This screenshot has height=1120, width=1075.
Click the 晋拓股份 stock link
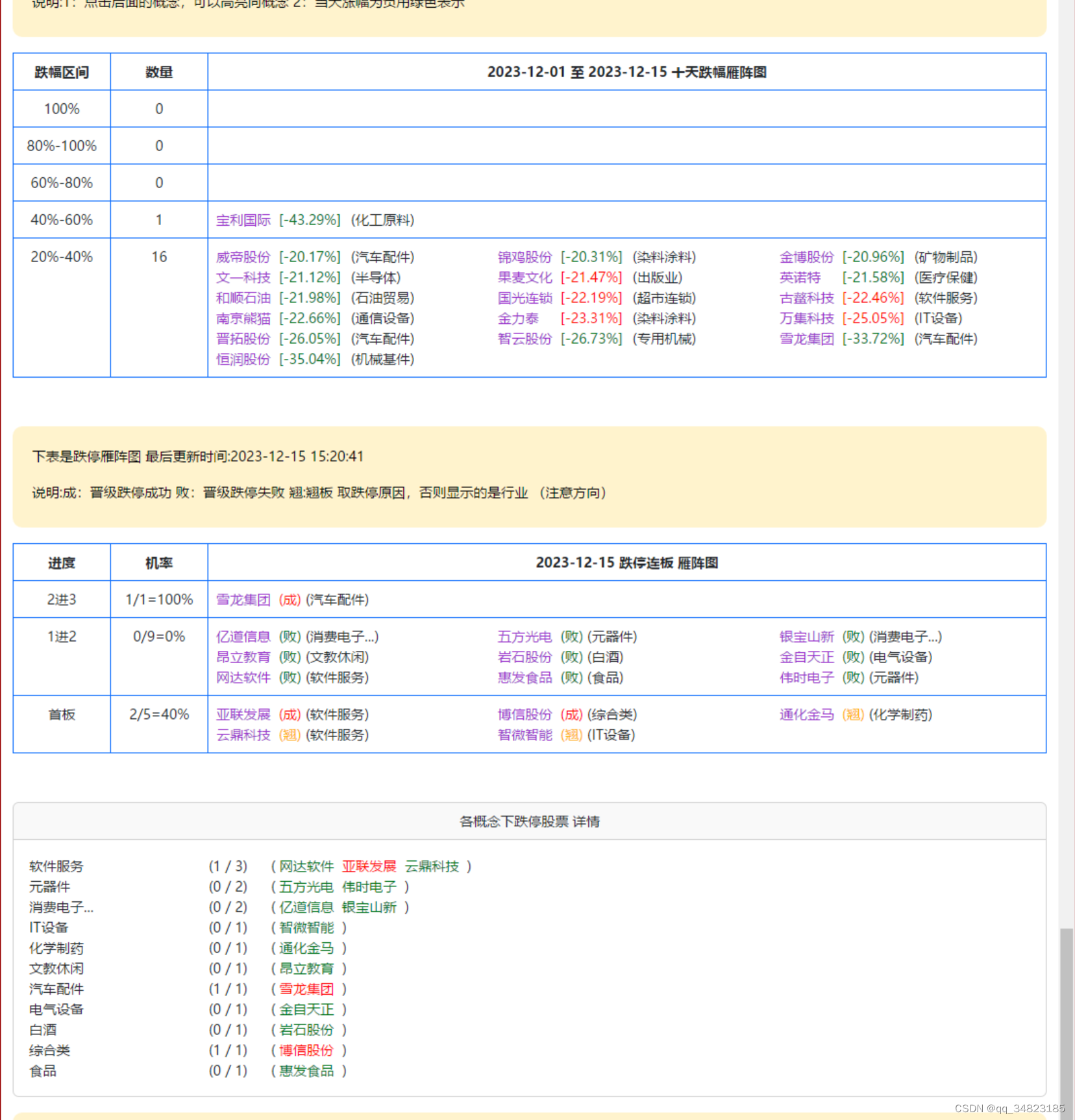coord(243,339)
